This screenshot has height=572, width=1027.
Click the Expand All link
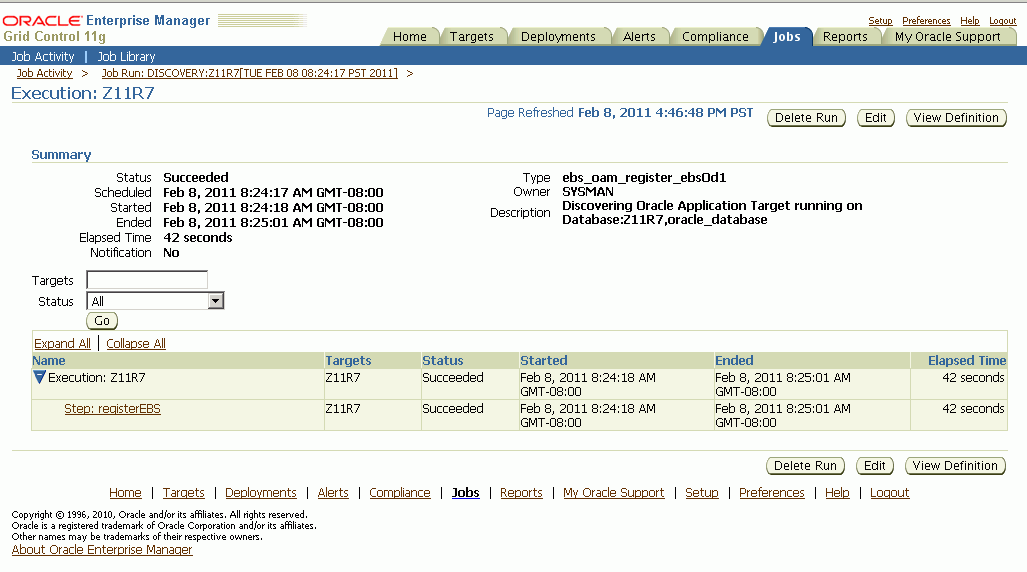pos(62,343)
